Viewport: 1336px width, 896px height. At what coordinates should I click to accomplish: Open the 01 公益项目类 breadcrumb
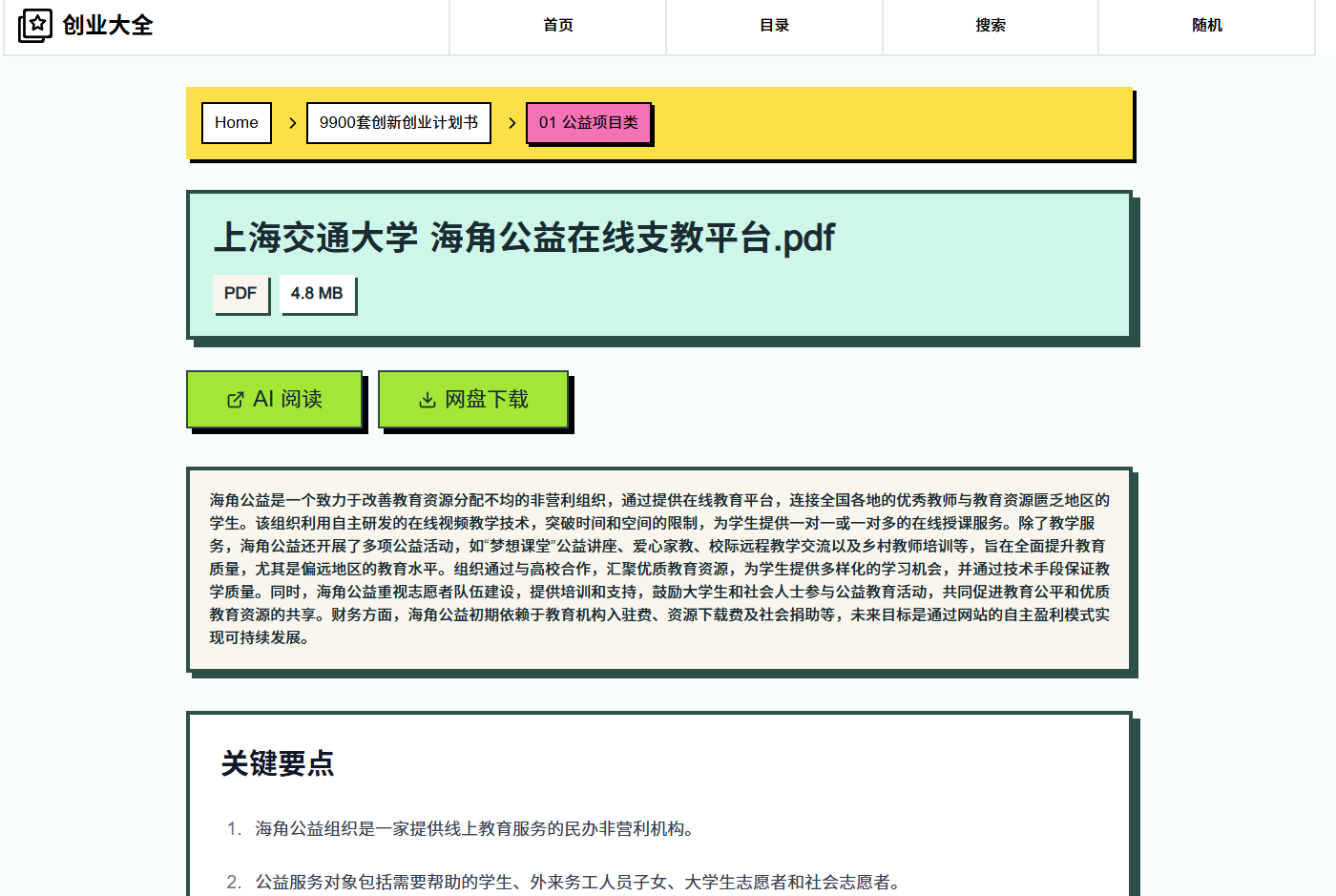[x=589, y=123]
